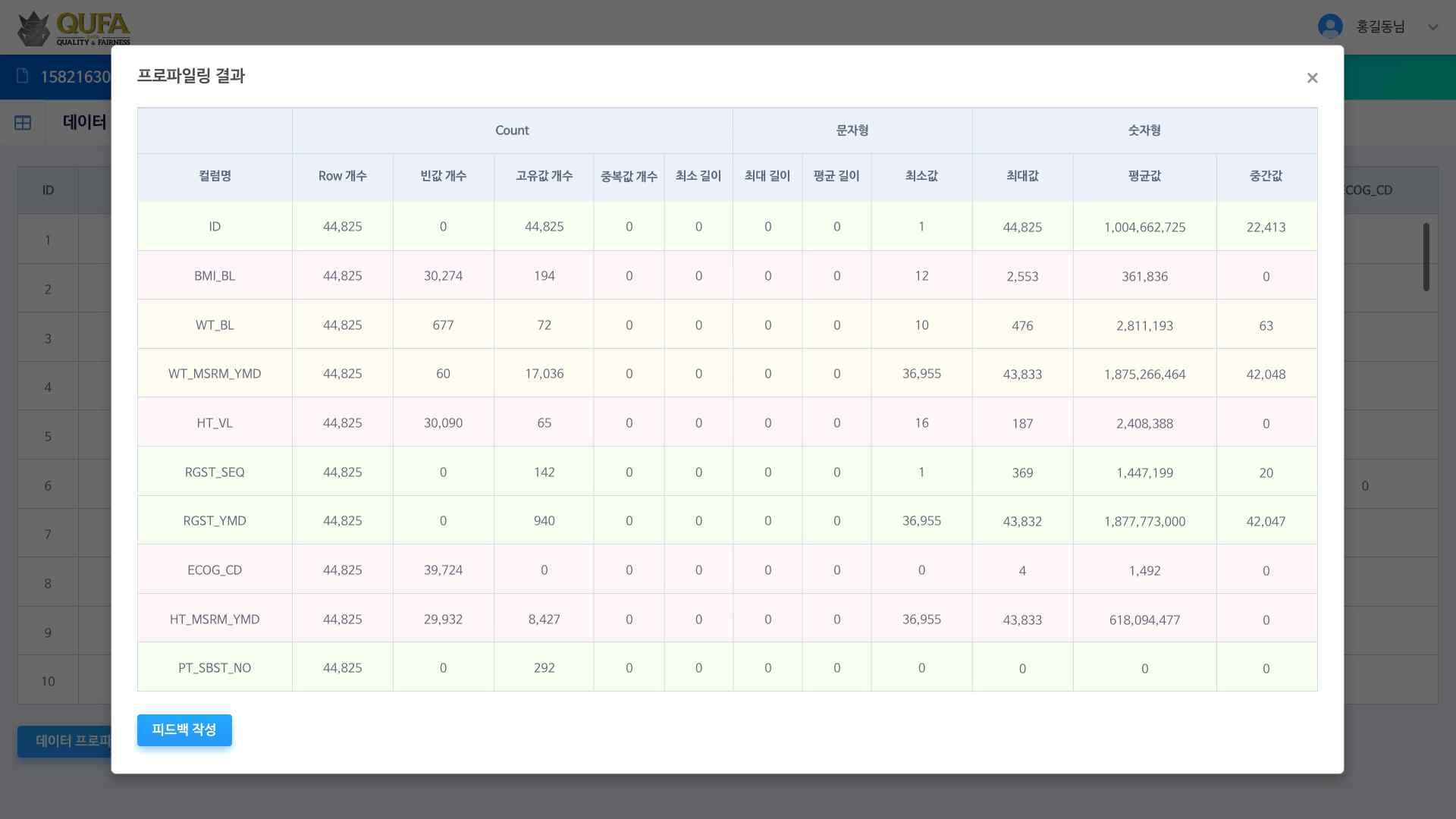This screenshot has height=819, width=1456.
Task: Select the PT_SBST_NO column name cell
Action: click(215, 668)
